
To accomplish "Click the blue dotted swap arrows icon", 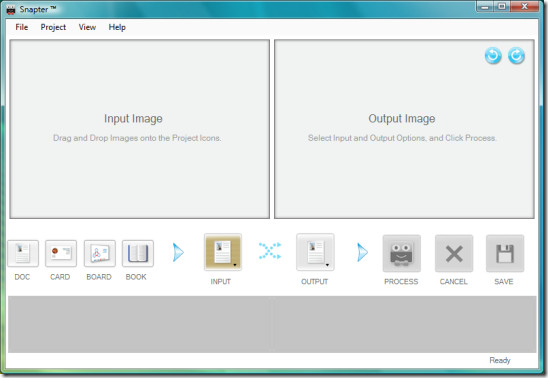I will 270,250.
